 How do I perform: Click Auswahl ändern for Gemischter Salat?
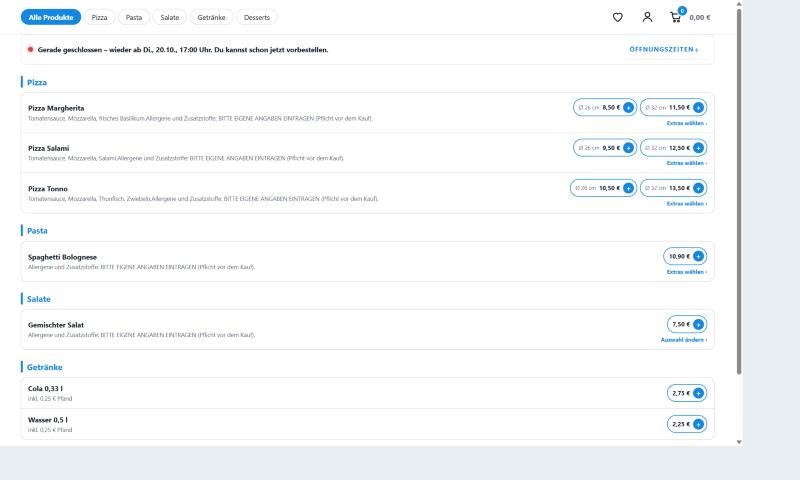[x=684, y=340]
